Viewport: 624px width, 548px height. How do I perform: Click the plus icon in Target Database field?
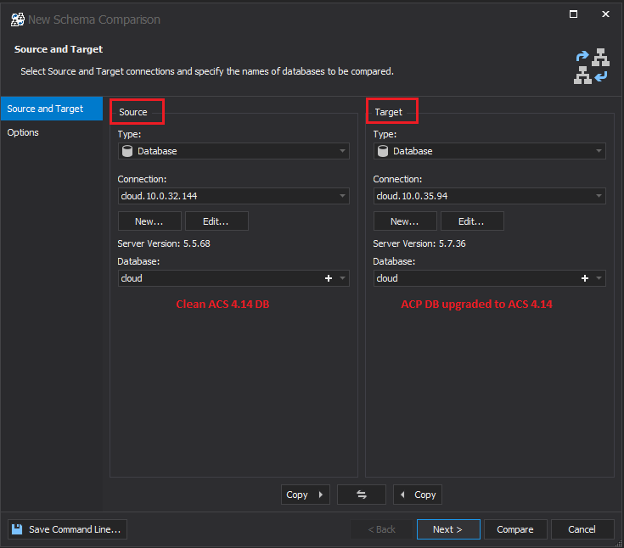click(x=585, y=278)
